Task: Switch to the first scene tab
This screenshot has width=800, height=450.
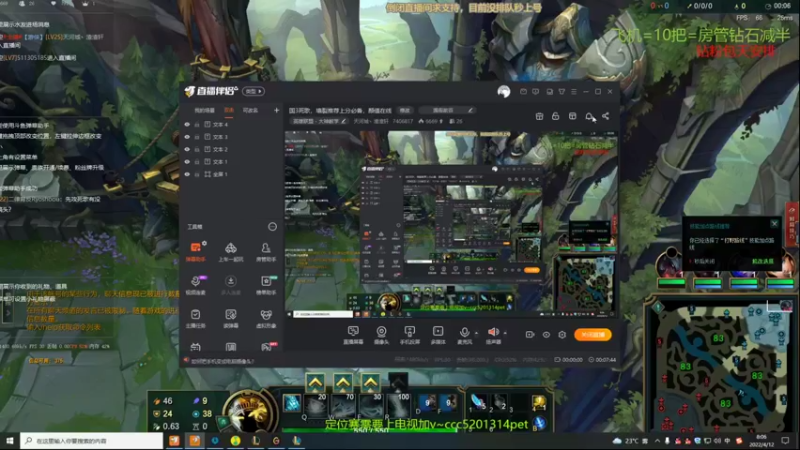Action: 204,110
